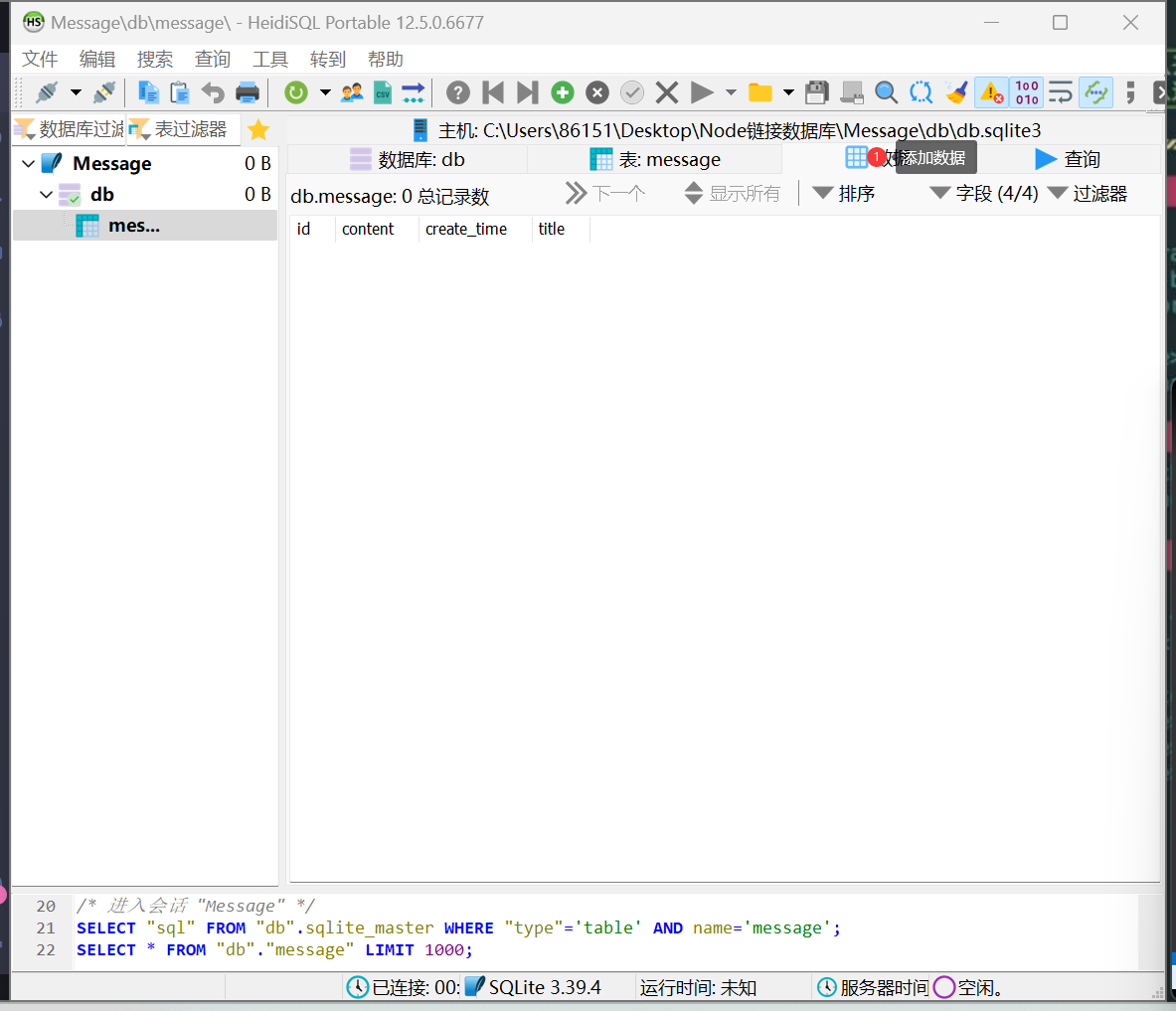Screen dimensions: 1176x1011
Task: Click the disconnect plug icon
Action: pyautogui.click(x=104, y=93)
